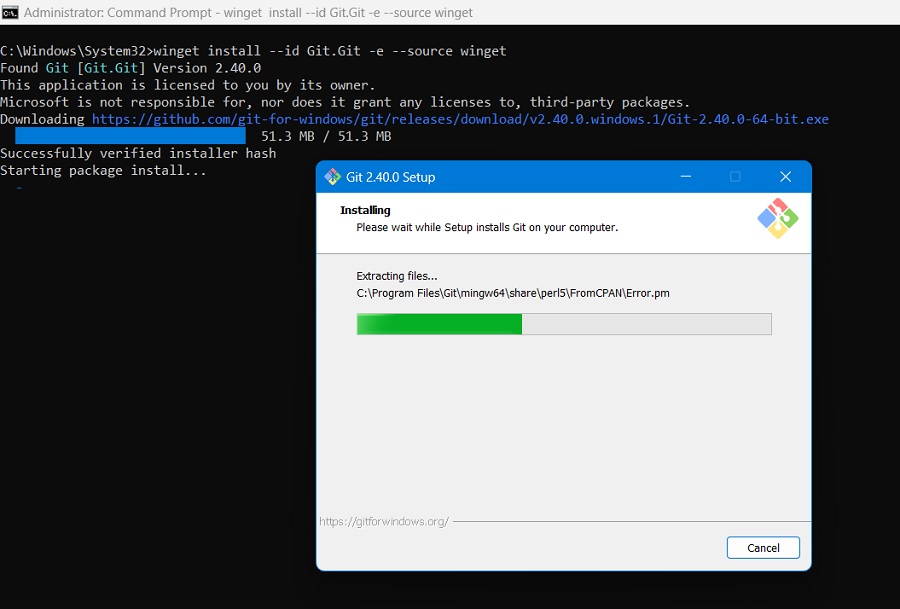Select the Git 2.40.0 Setup title bar
This screenshot has height=609, width=900.
click(500, 176)
